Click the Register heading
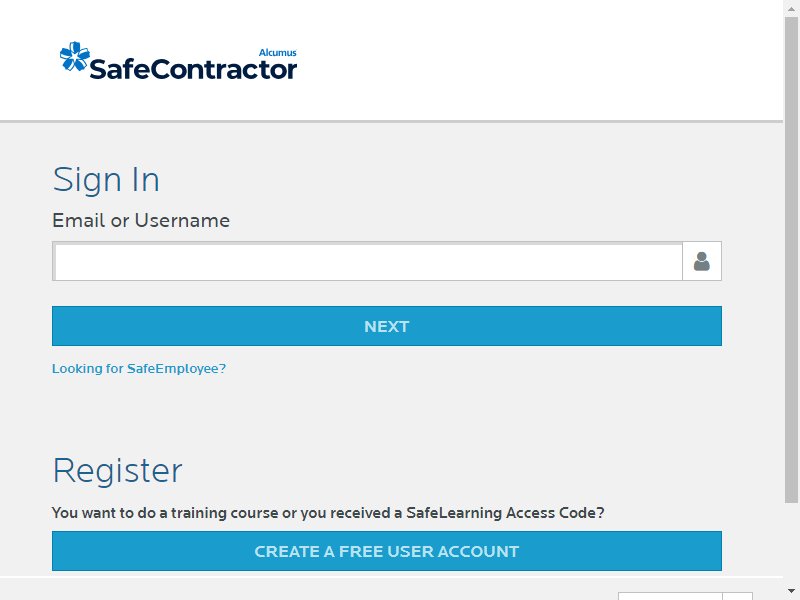This screenshot has width=800, height=600. pos(117,470)
